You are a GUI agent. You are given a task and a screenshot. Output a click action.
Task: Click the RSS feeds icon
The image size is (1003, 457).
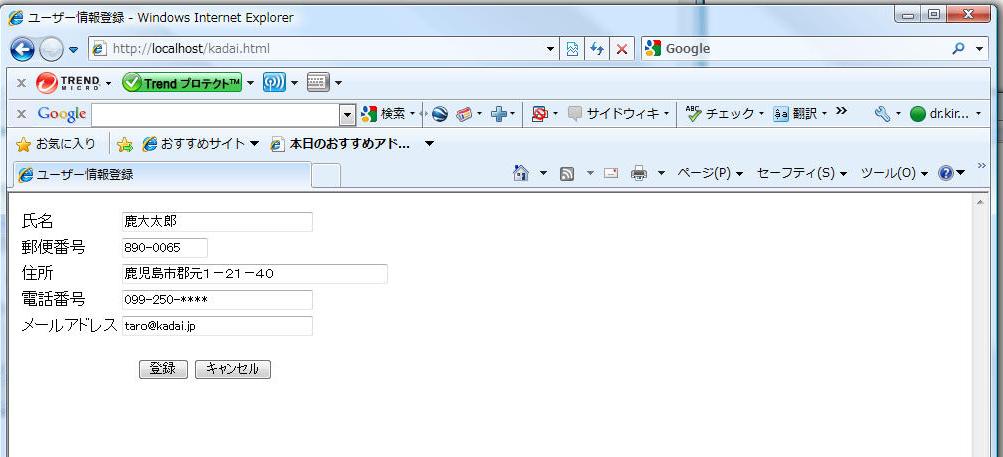[567, 174]
